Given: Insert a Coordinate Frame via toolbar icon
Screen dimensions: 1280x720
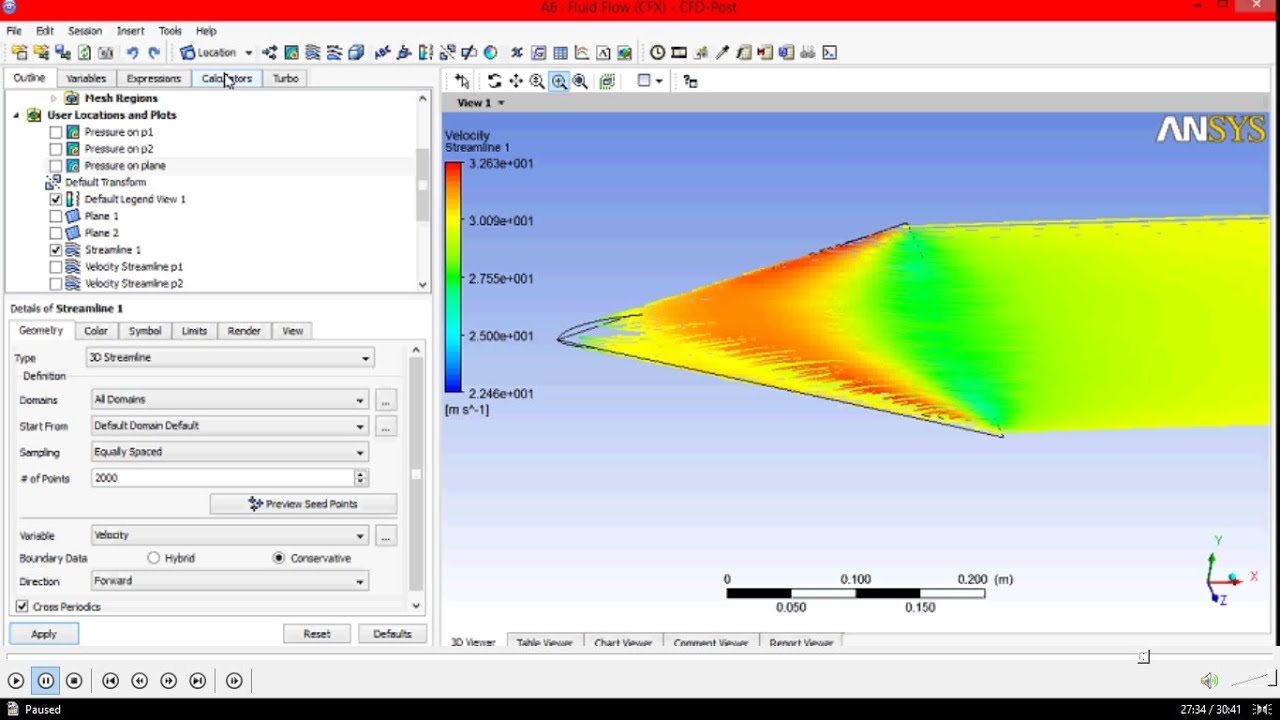Looking at the screenshot, I should point(403,52).
